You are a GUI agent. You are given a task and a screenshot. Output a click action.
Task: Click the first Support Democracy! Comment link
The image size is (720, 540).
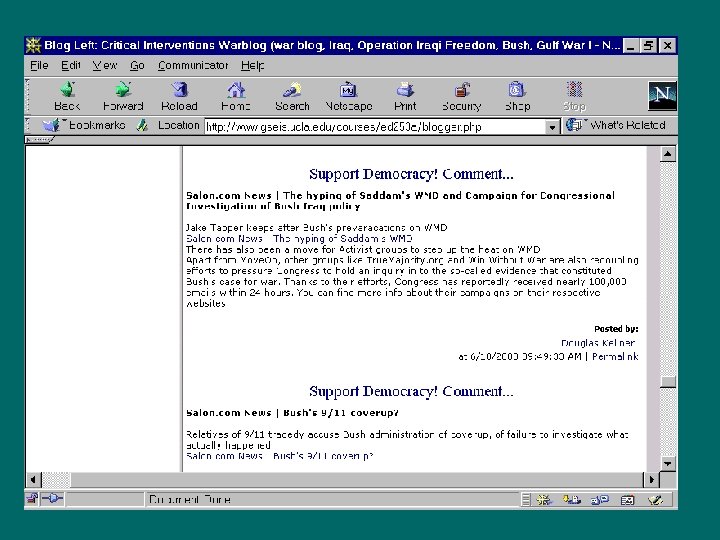click(411, 174)
